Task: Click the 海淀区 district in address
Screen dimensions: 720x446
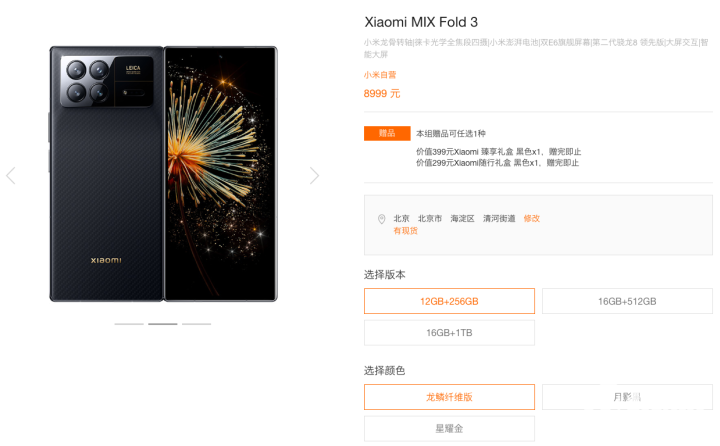Action: coord(462,219)
